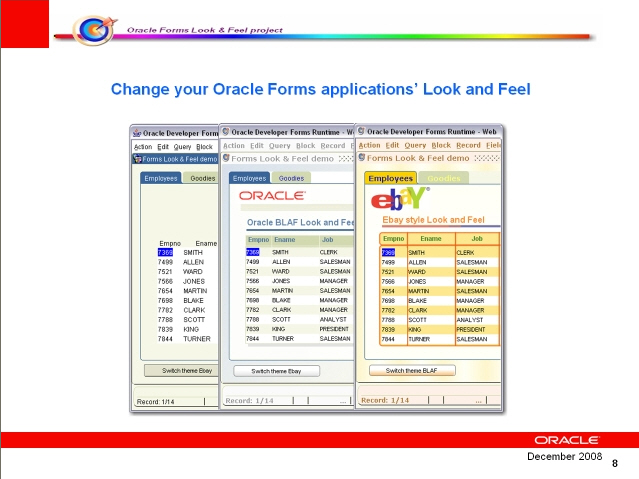Viewport: 639px width, 479px height.
Task: Click ANALYST job cell in the BLAF table
Action: point(333,319)
